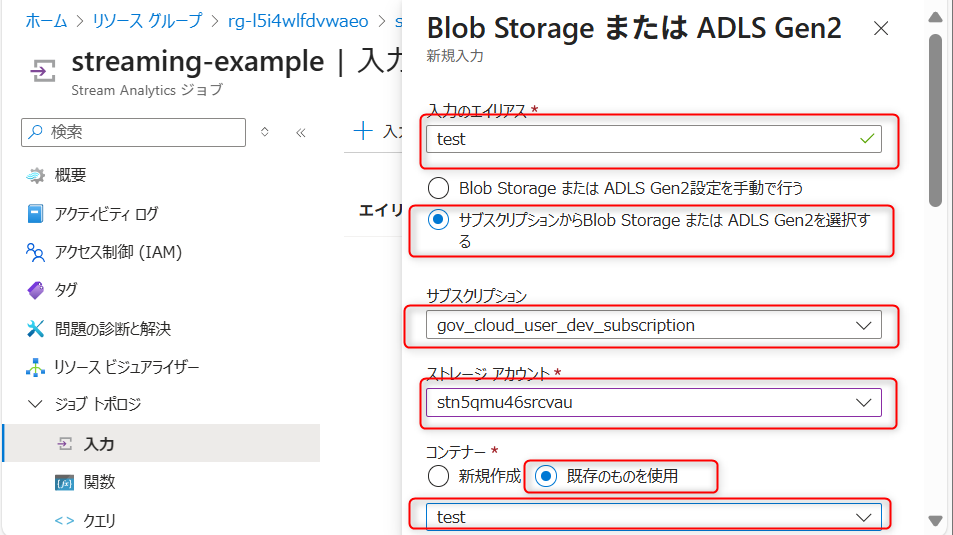The width and height of the screenshot is (953, 535).
Task: Open クエリ in the job topology menu
Action: point(99,520)
